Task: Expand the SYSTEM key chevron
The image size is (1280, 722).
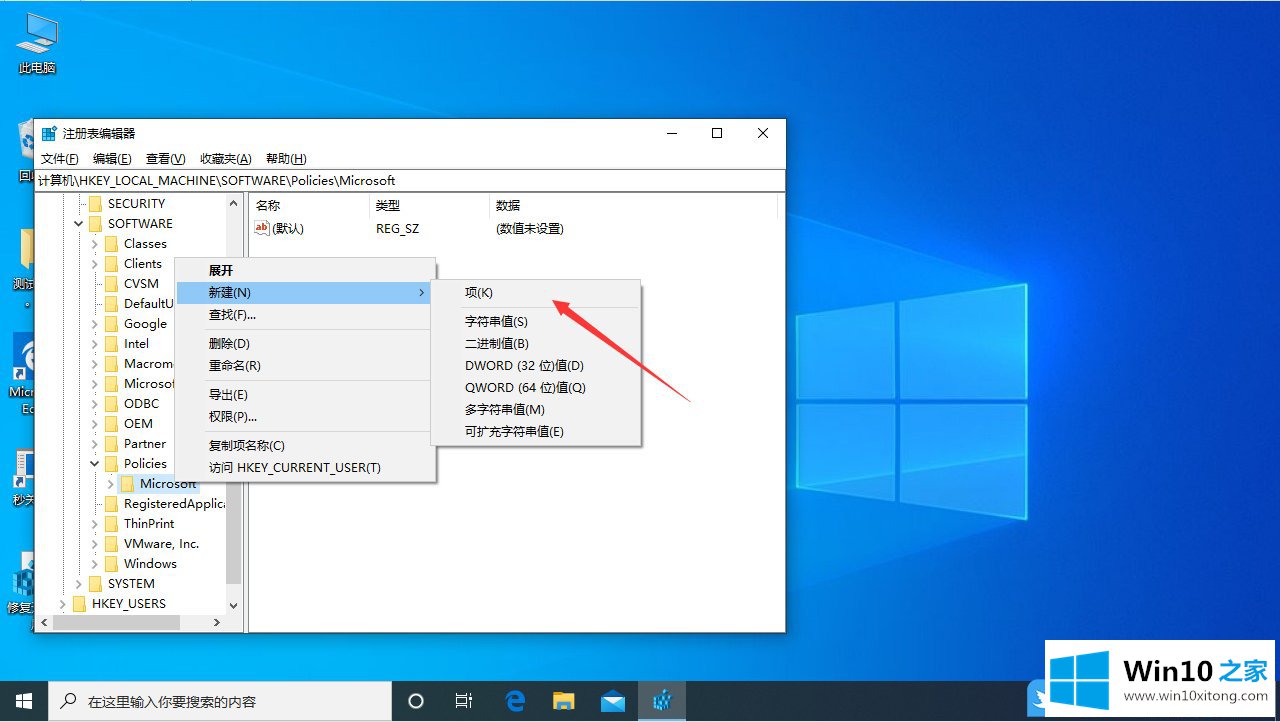Action: (79, 584)
